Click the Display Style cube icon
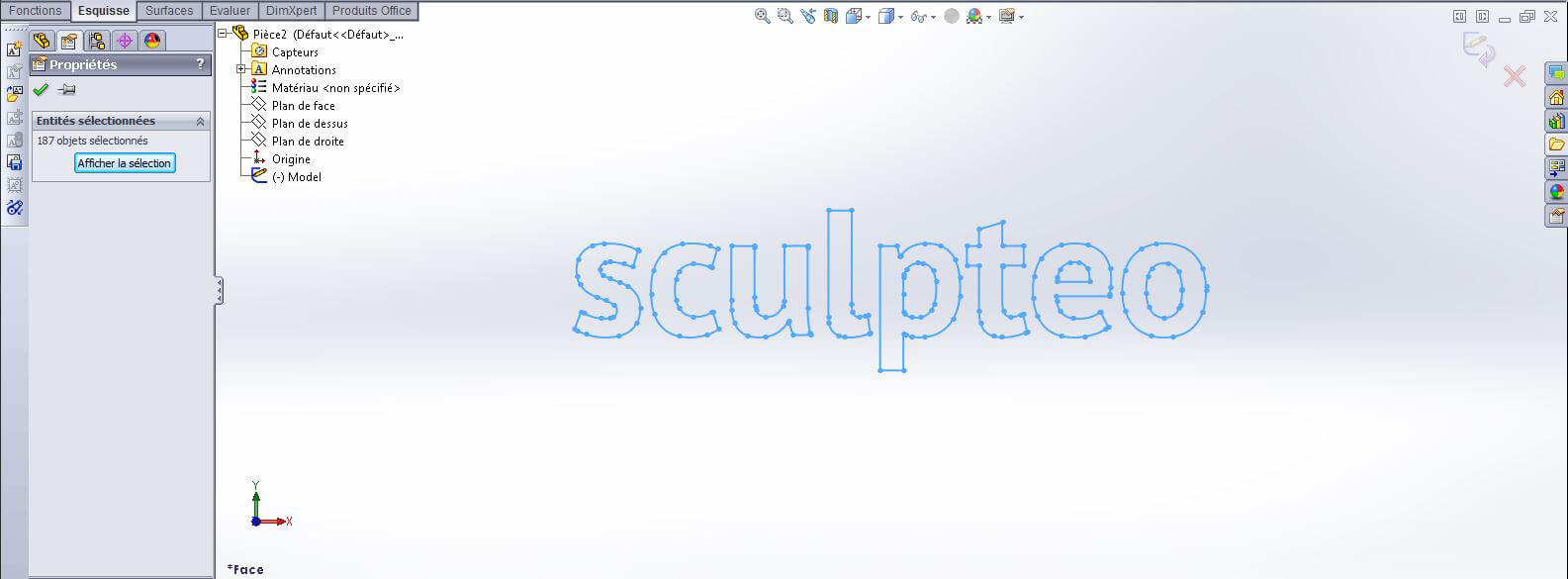 point(885,16)
